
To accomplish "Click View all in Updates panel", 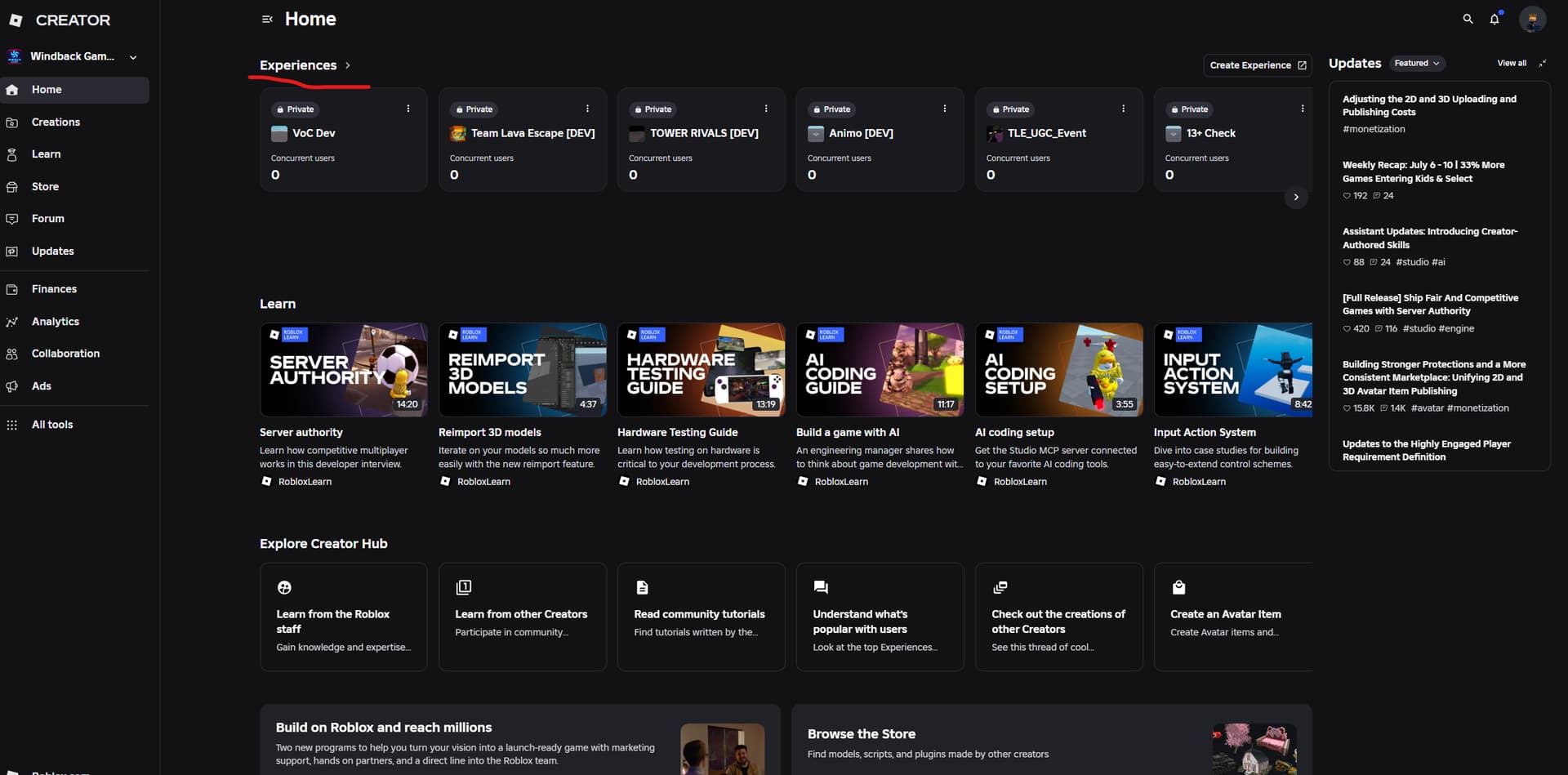I will click(x=1512, y=63).
